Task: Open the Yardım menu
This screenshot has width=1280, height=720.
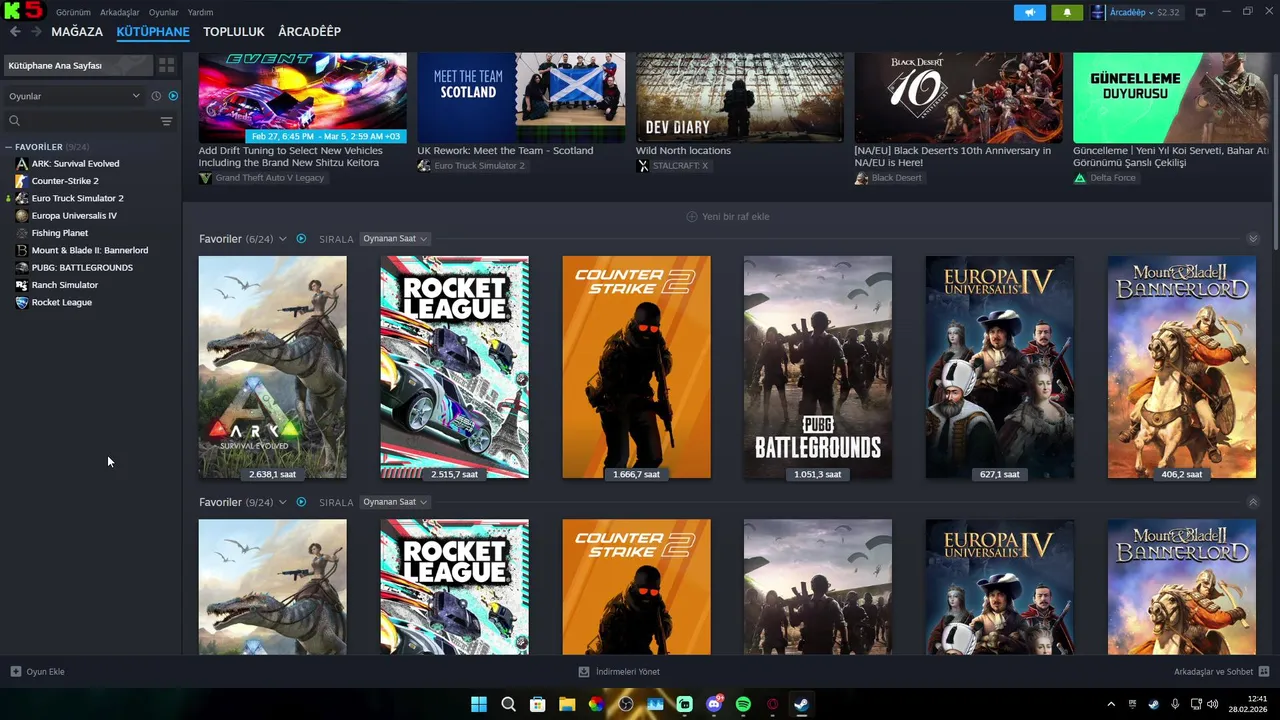Action: tap(200, 12)
